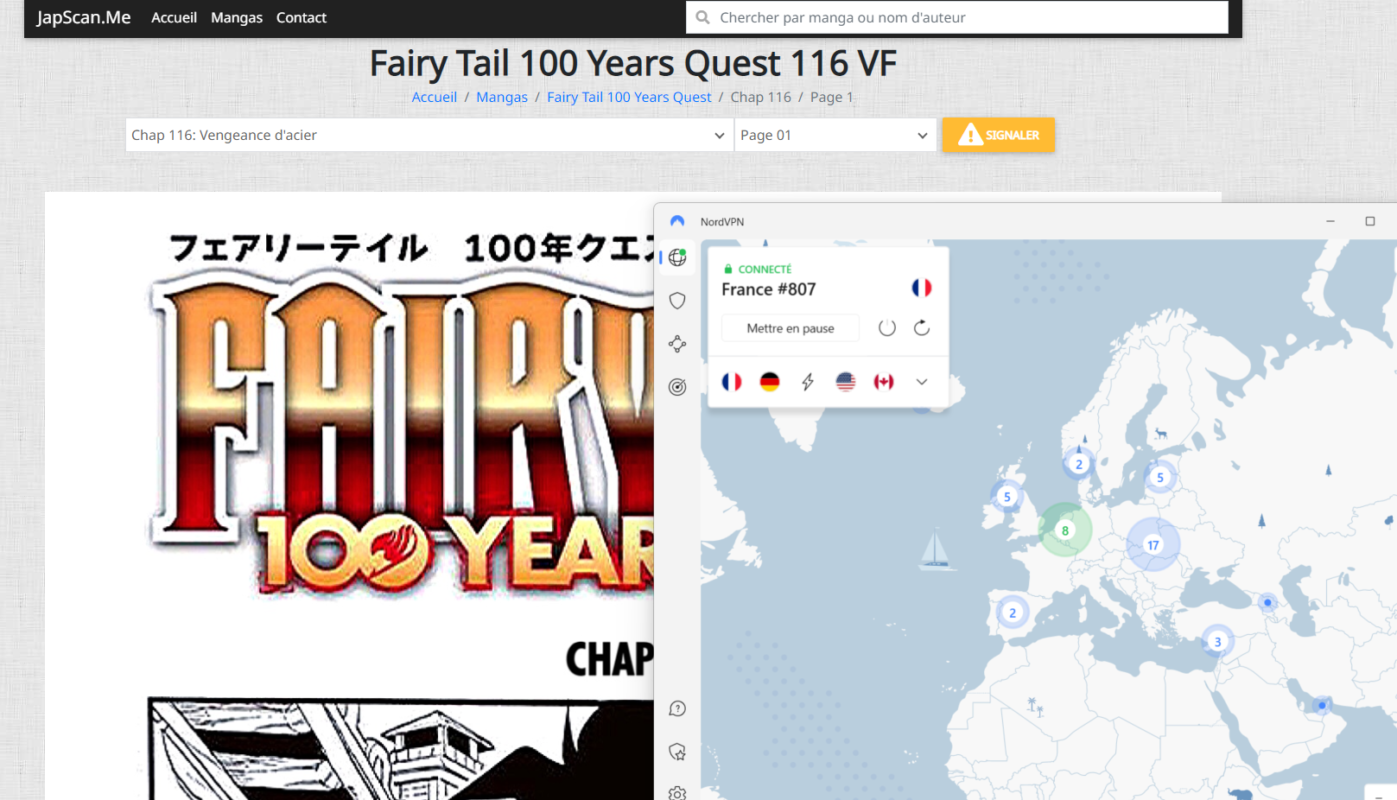Click the Page 1 breadcrumb text

click(832, 97)
